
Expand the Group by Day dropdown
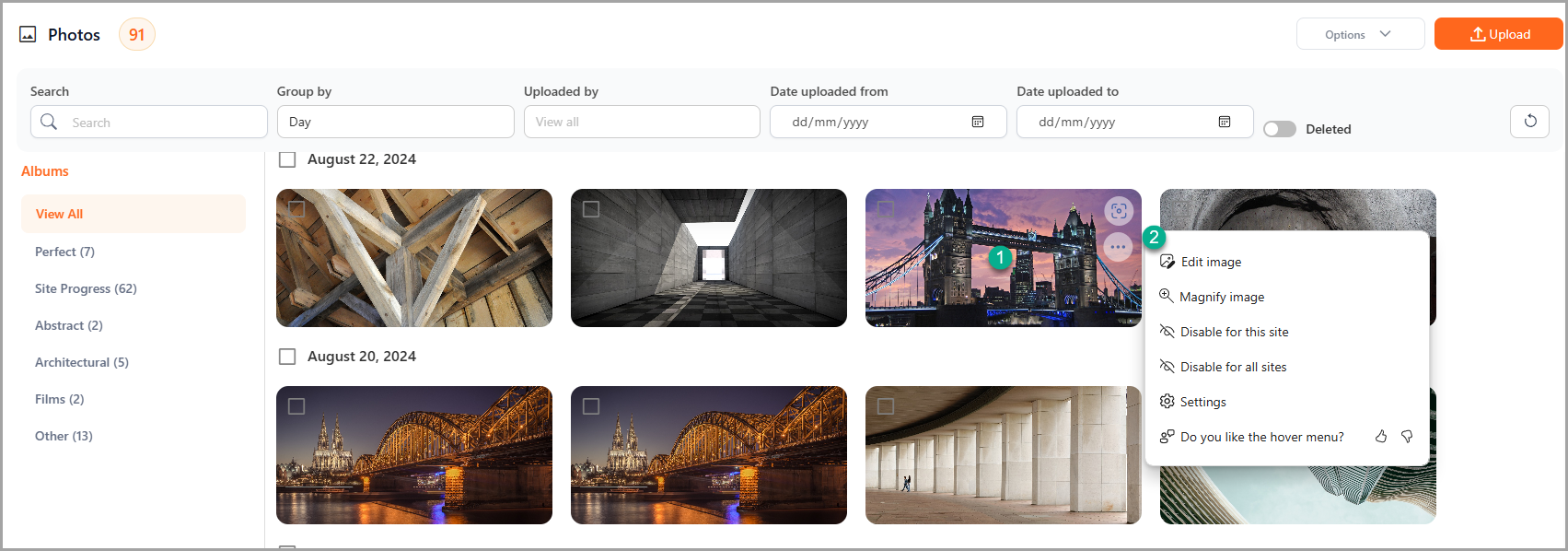coord(396,122)
